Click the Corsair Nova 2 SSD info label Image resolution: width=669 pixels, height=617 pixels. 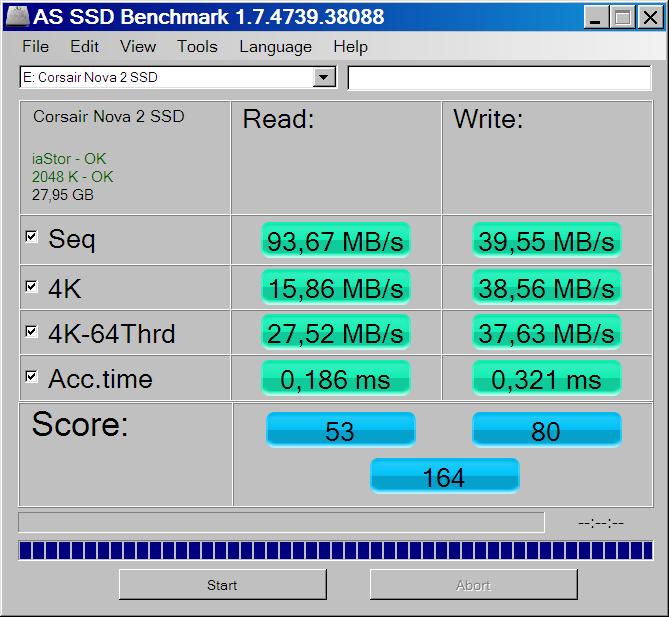[109, 116]
